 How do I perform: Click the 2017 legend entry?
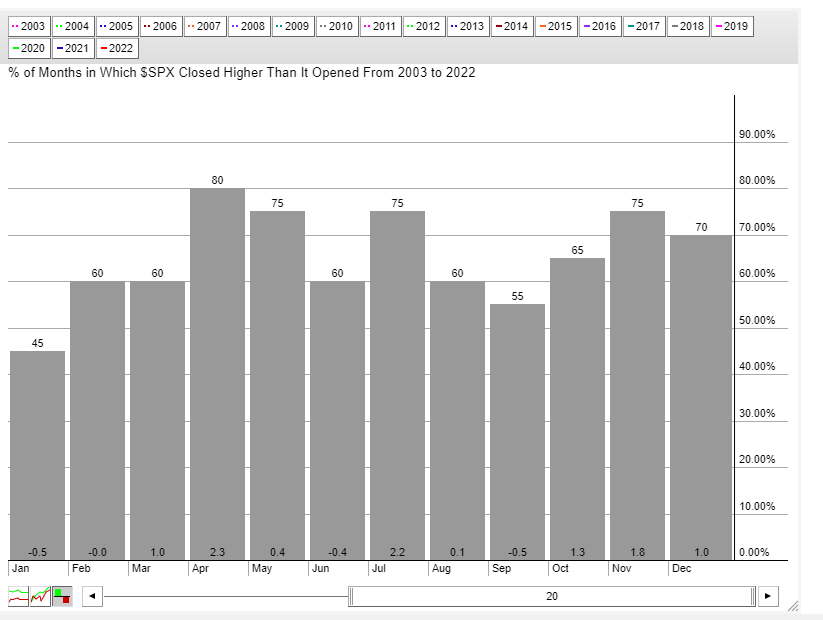click(x=644, y=26)
